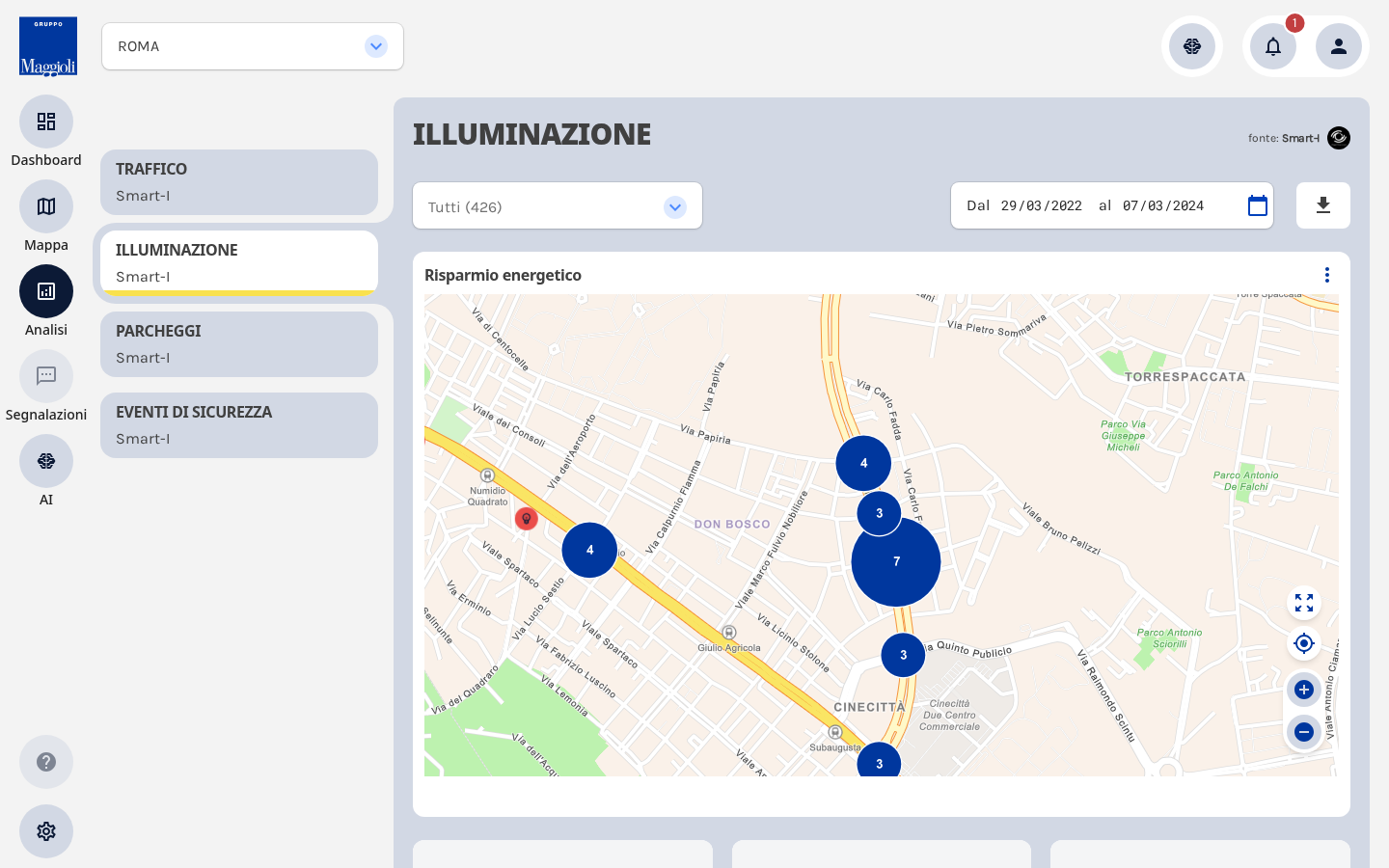Open the Dashboard section

(46, 122)
